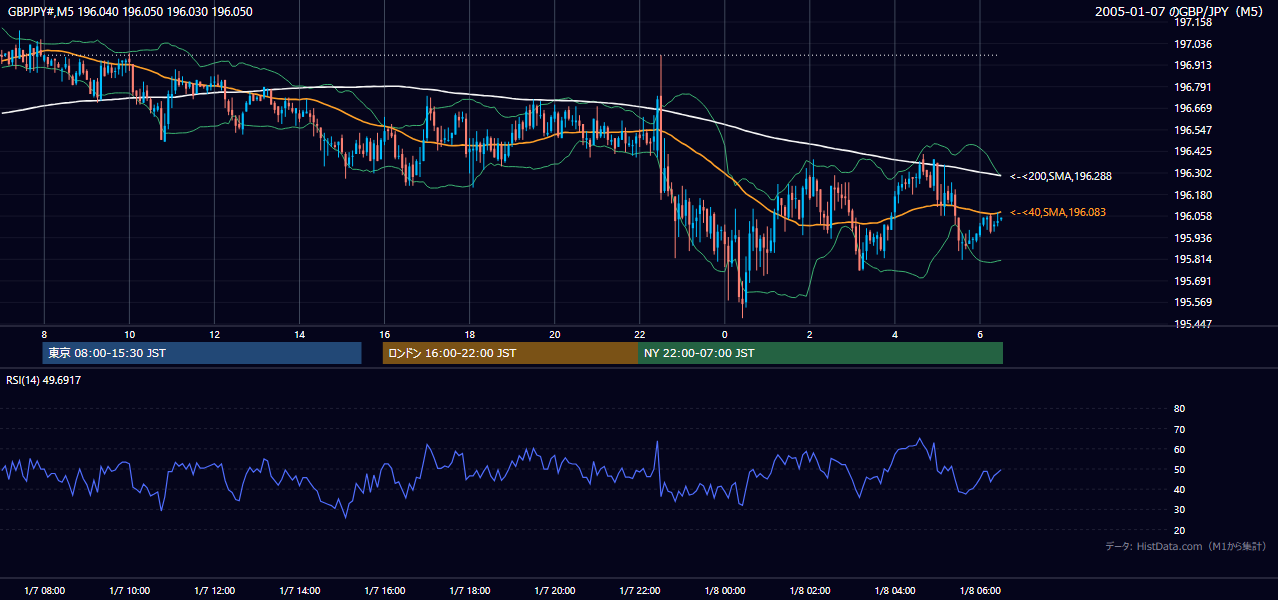Click bottom time label 1/8 04:00
1278x600 pixels.
point(895,590)
